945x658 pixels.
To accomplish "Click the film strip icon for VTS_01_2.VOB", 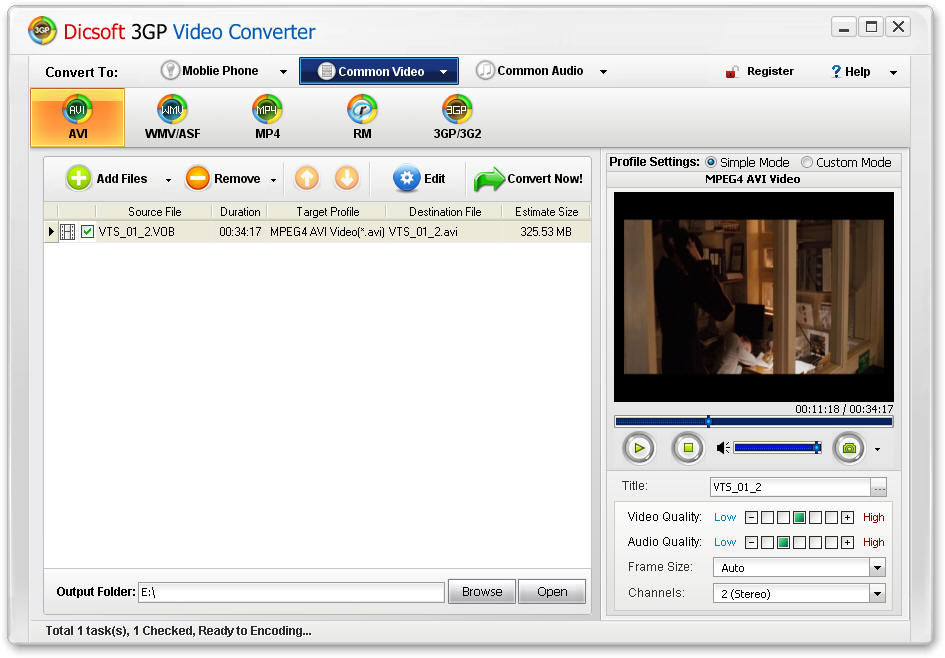I will pos(68,232).
